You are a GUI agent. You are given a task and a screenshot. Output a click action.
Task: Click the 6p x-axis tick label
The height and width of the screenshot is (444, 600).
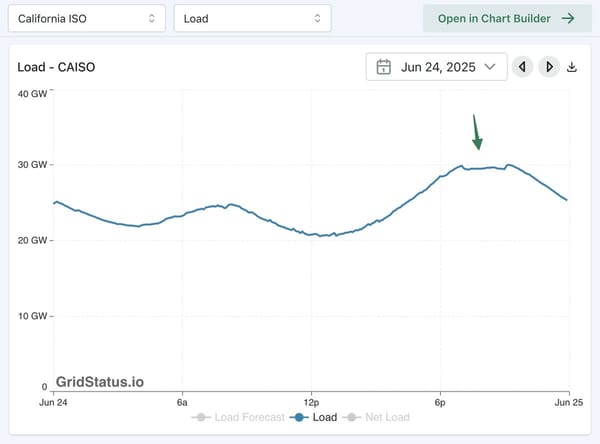440,400
